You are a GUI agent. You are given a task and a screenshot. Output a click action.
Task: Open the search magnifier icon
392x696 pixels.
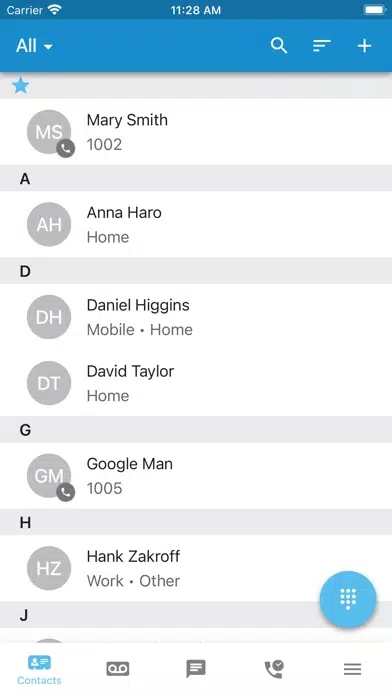click(279, 46)
